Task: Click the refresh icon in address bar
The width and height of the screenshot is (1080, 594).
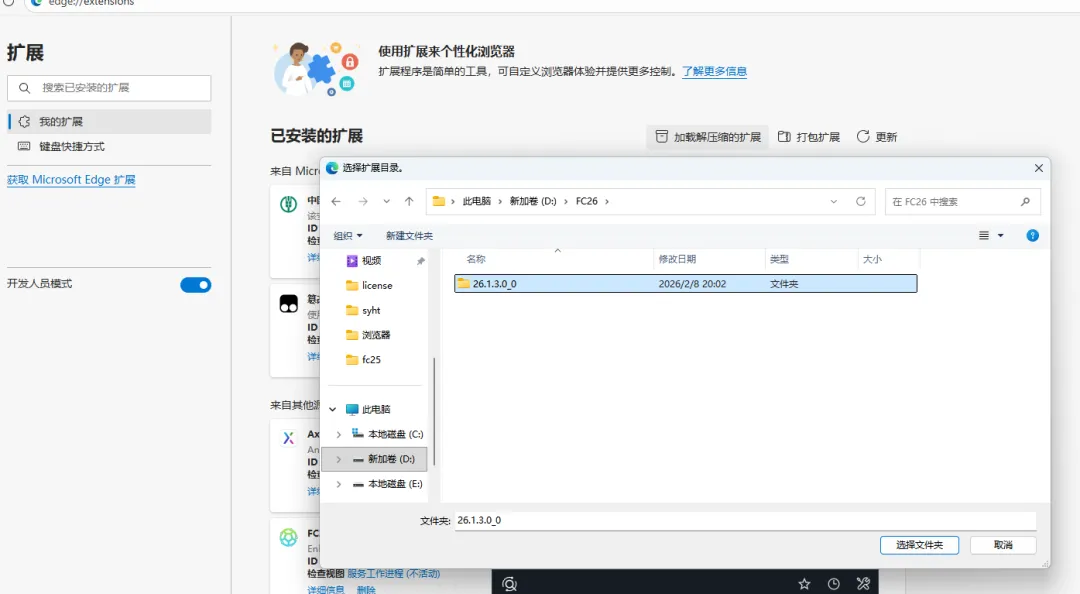Action: point(861,201)
